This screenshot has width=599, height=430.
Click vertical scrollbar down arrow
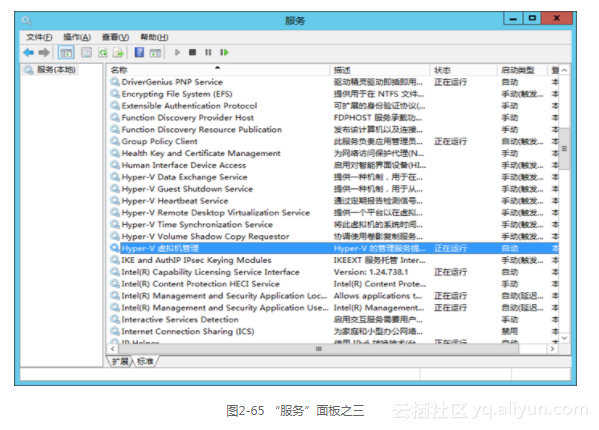(564, 338)
